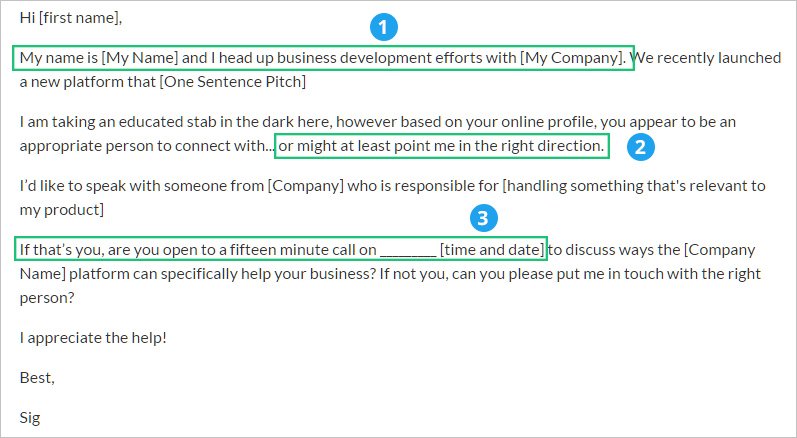Click the blank underline before time and date
This screenshot has height=438, width=797.
click(408, 252)
